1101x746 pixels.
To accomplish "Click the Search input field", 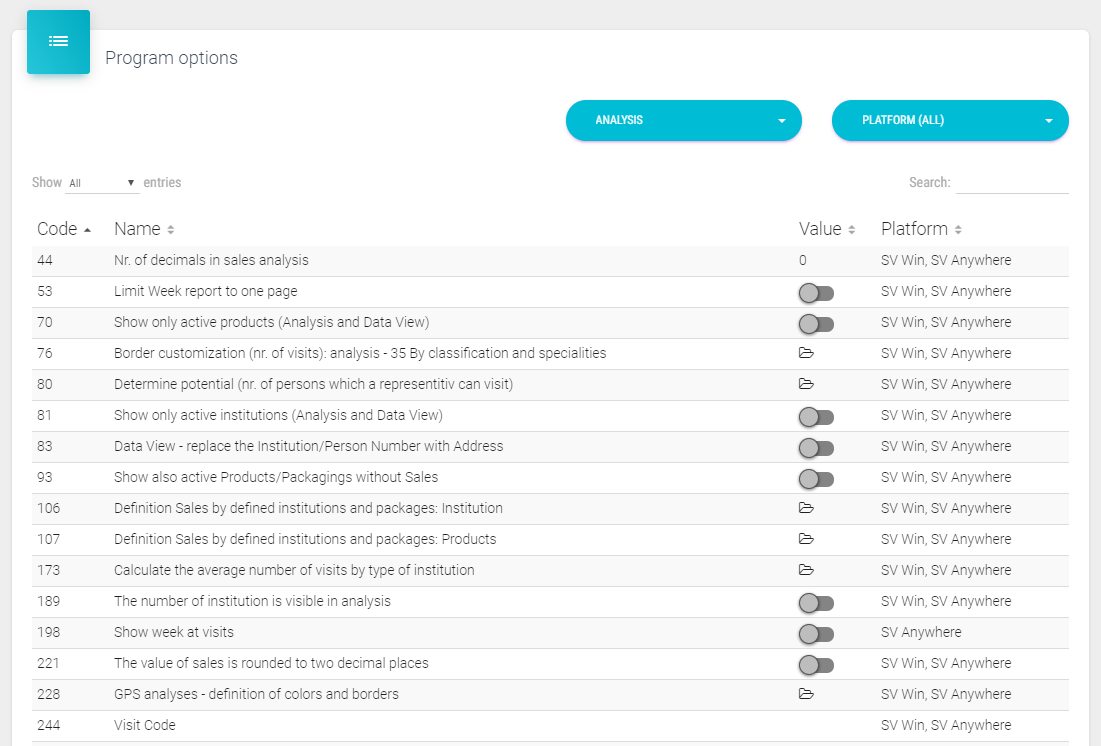I will click(x=1012, y=183).
